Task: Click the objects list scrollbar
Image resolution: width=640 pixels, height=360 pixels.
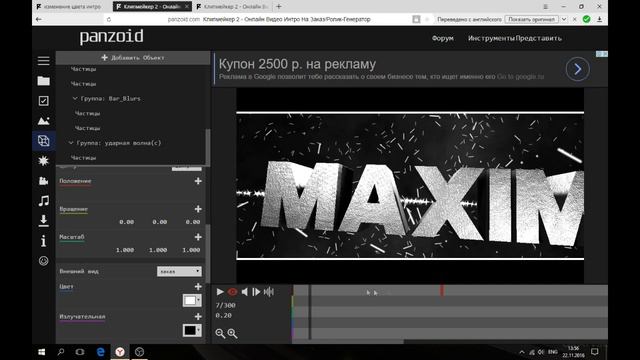Action: 208,147
